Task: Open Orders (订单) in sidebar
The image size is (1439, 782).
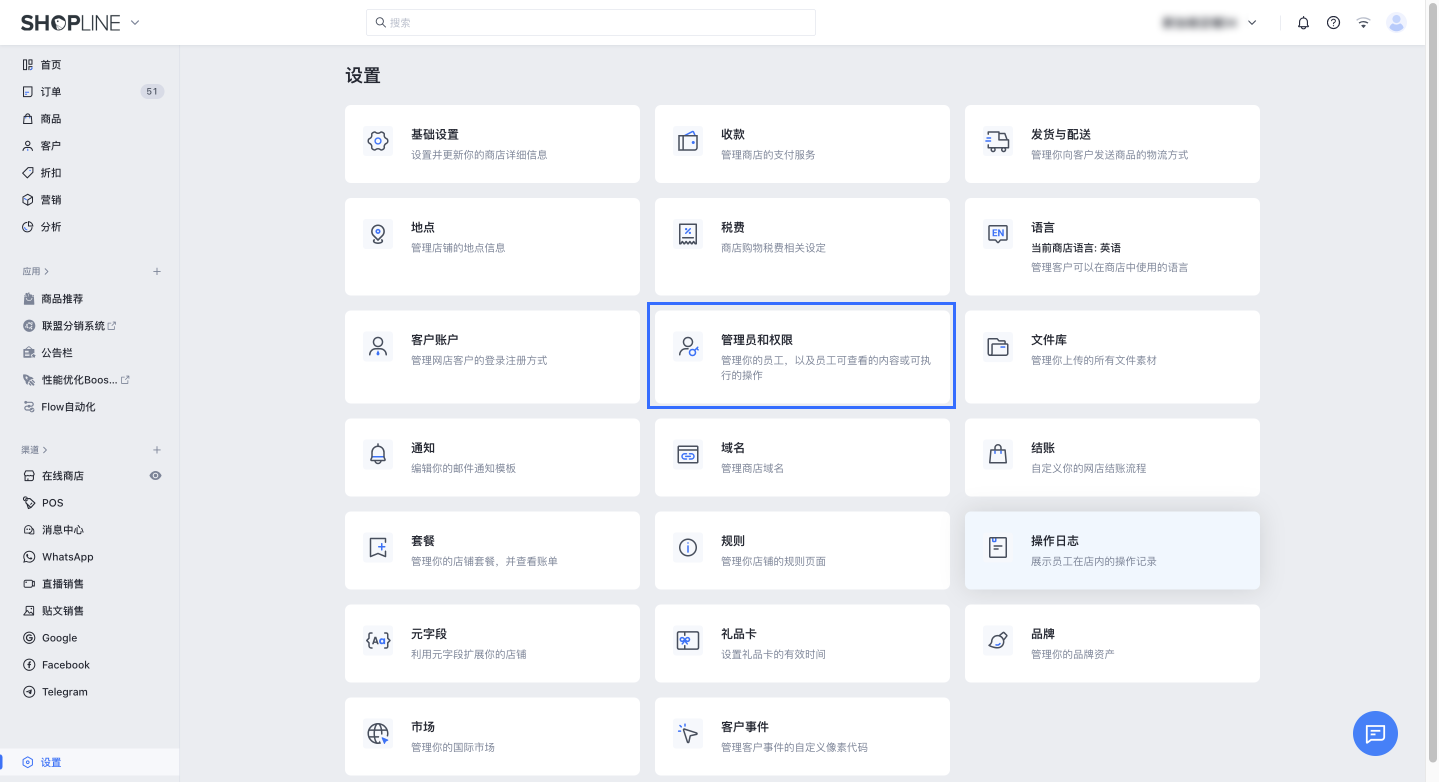Action: (51, 92)
